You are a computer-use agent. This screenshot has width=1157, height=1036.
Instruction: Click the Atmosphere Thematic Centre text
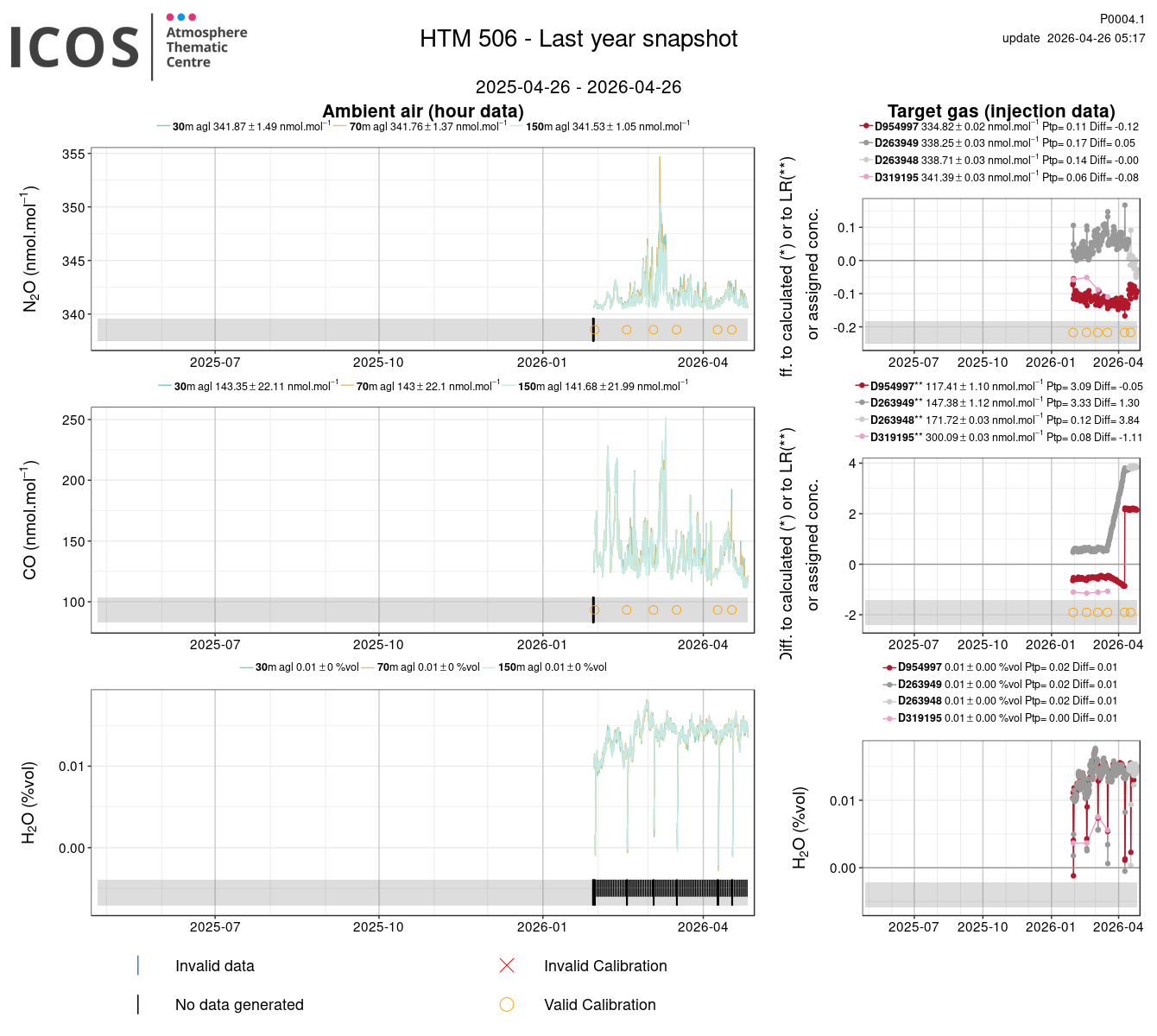(206, 47)
